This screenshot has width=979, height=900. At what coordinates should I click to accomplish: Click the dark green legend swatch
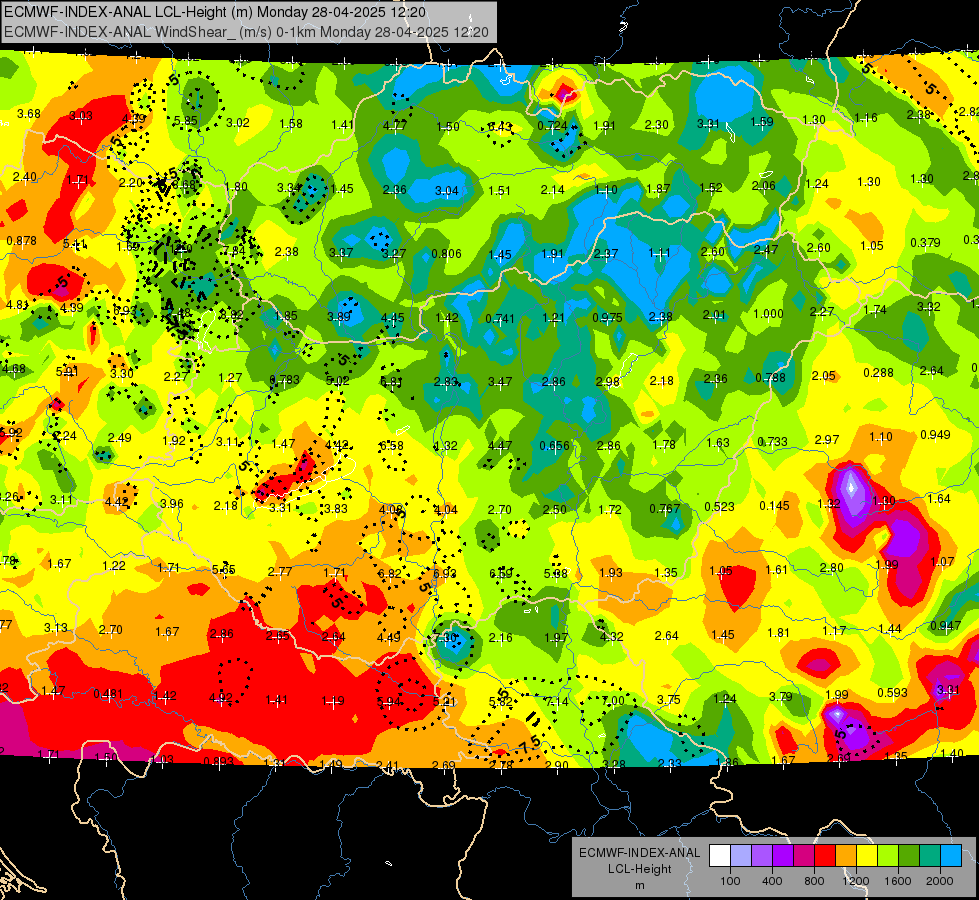tap(909, 855)
